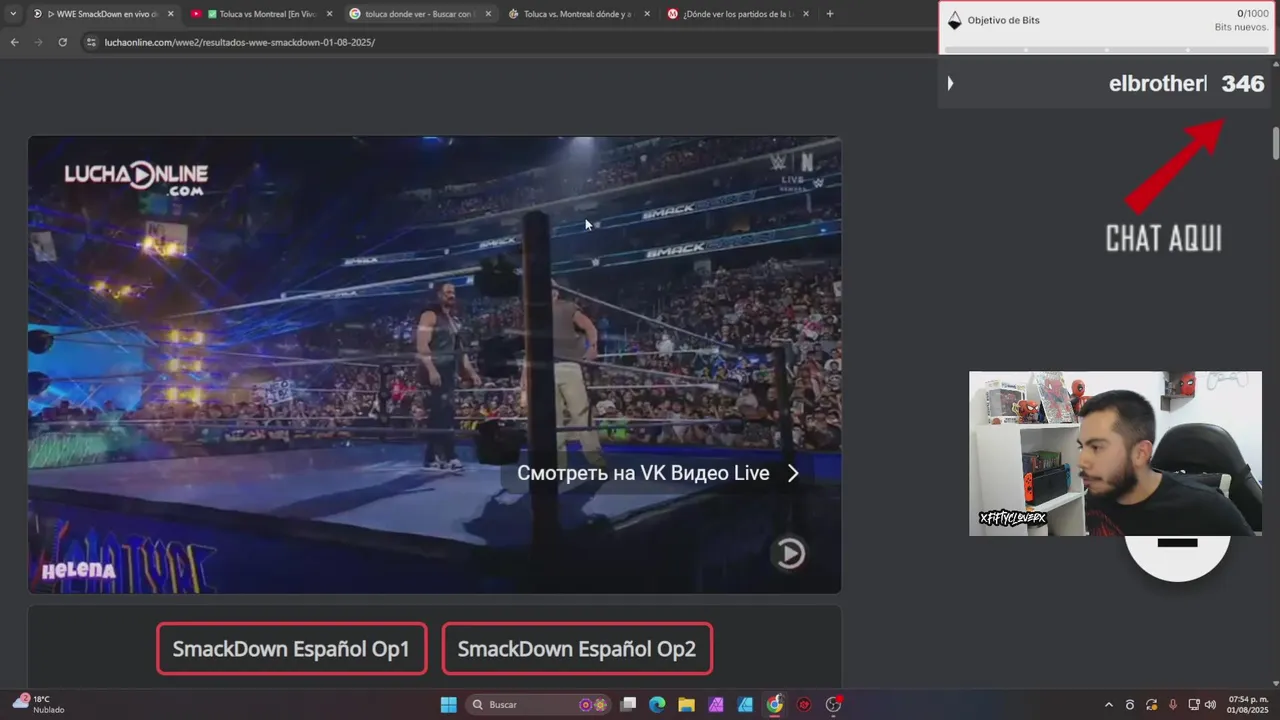Open File Explorer from taskbar
The image size is (1280, 720).
point(686,705)
